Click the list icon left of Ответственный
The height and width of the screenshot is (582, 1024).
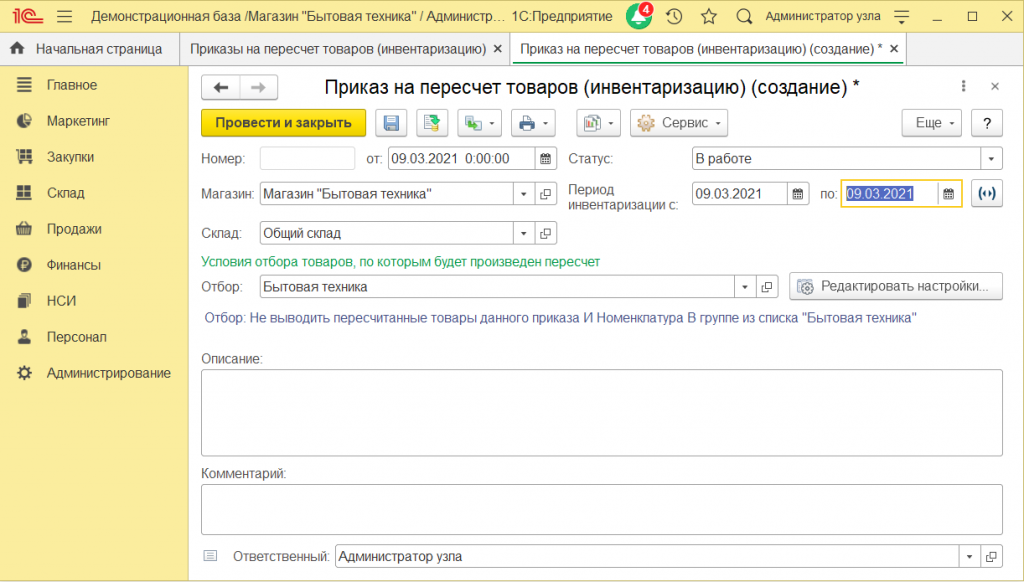pos(210,556)
